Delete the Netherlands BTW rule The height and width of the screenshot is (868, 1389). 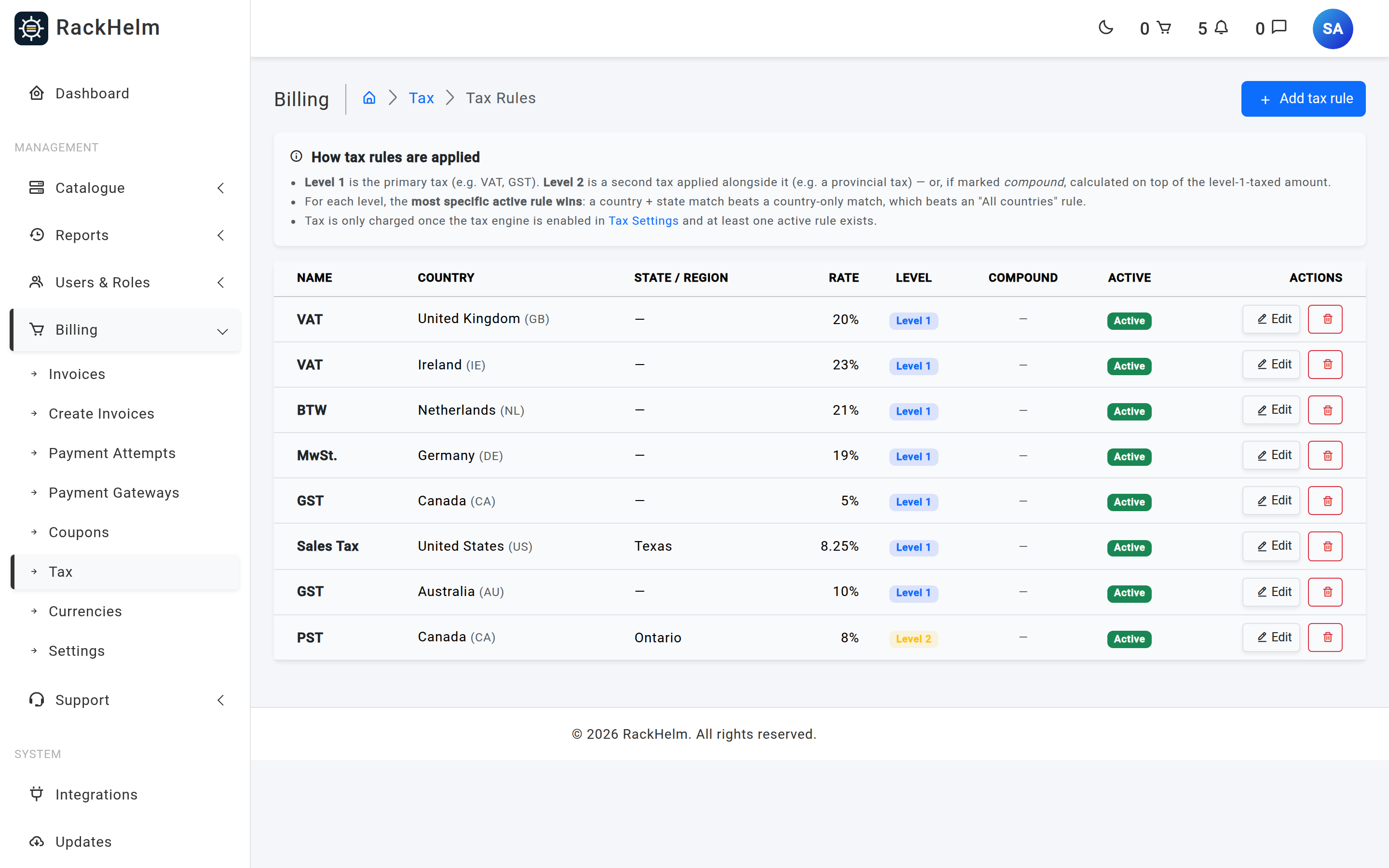tap(1325, 410)
